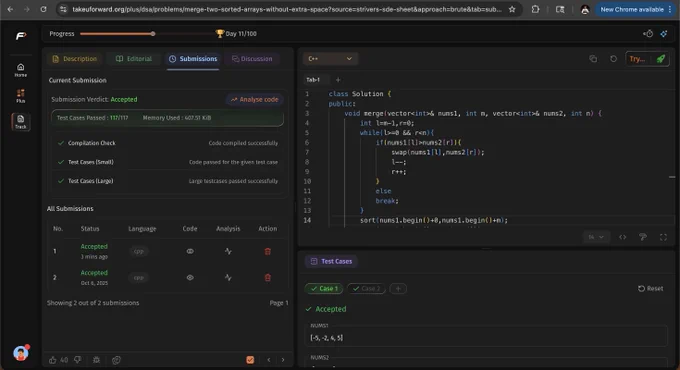Click the thumbs down dislike icon
680x370 pixels.
(x=78, y=360)
